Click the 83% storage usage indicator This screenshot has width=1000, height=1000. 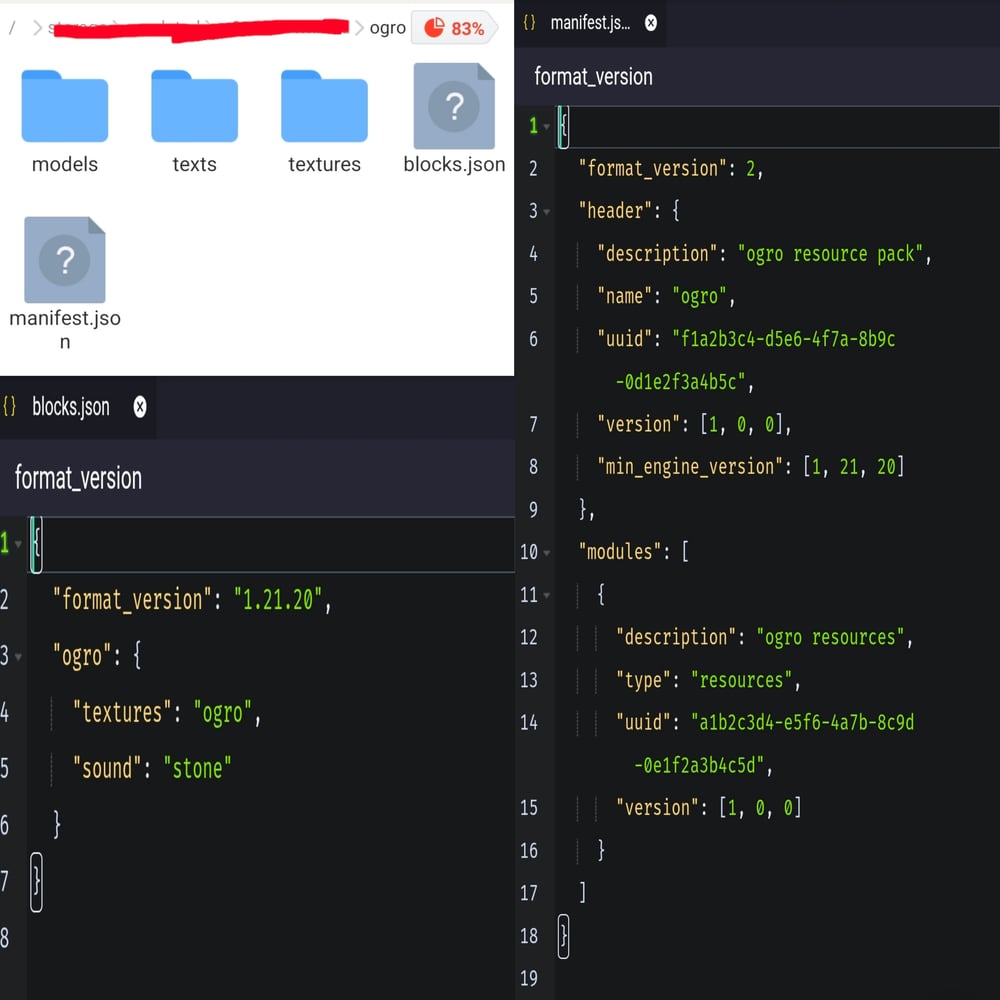pos(454,28)
